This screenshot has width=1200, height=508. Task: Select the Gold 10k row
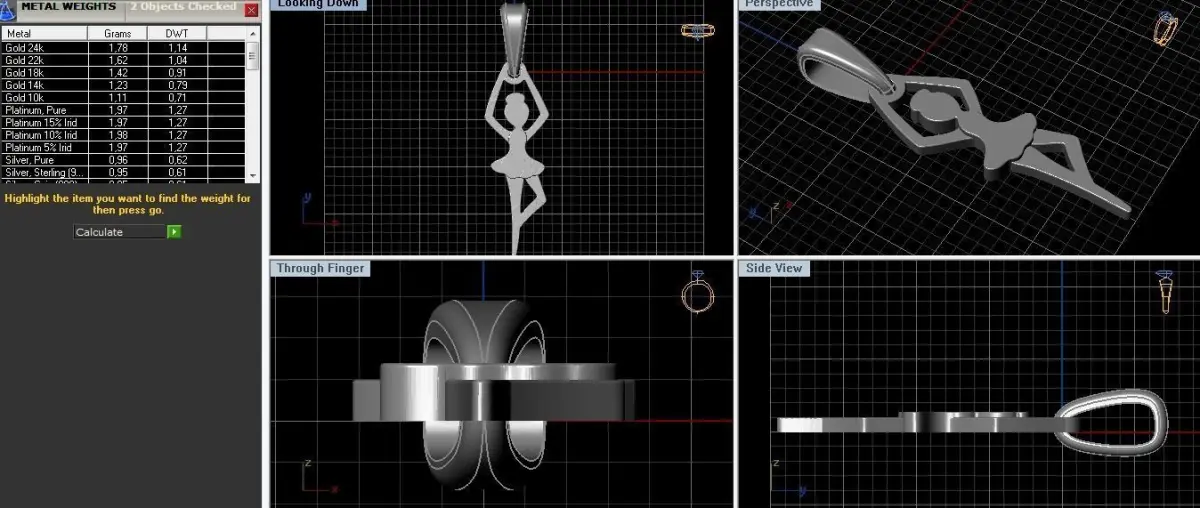coord(123,97)
